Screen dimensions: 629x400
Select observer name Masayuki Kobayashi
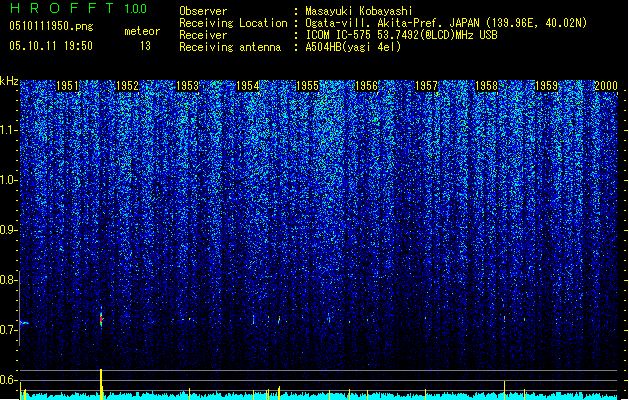(359, 11)
